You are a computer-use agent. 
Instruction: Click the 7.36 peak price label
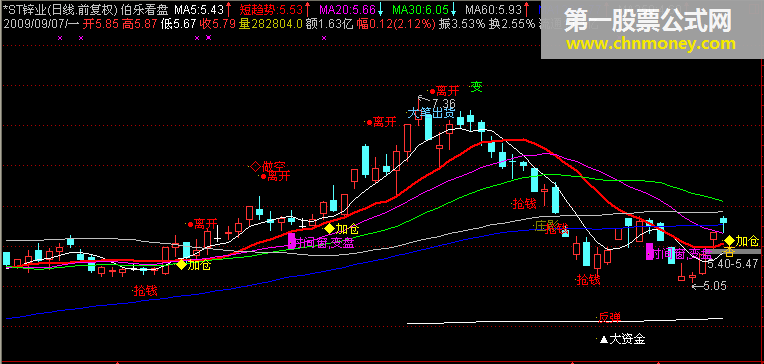[443, 103]
